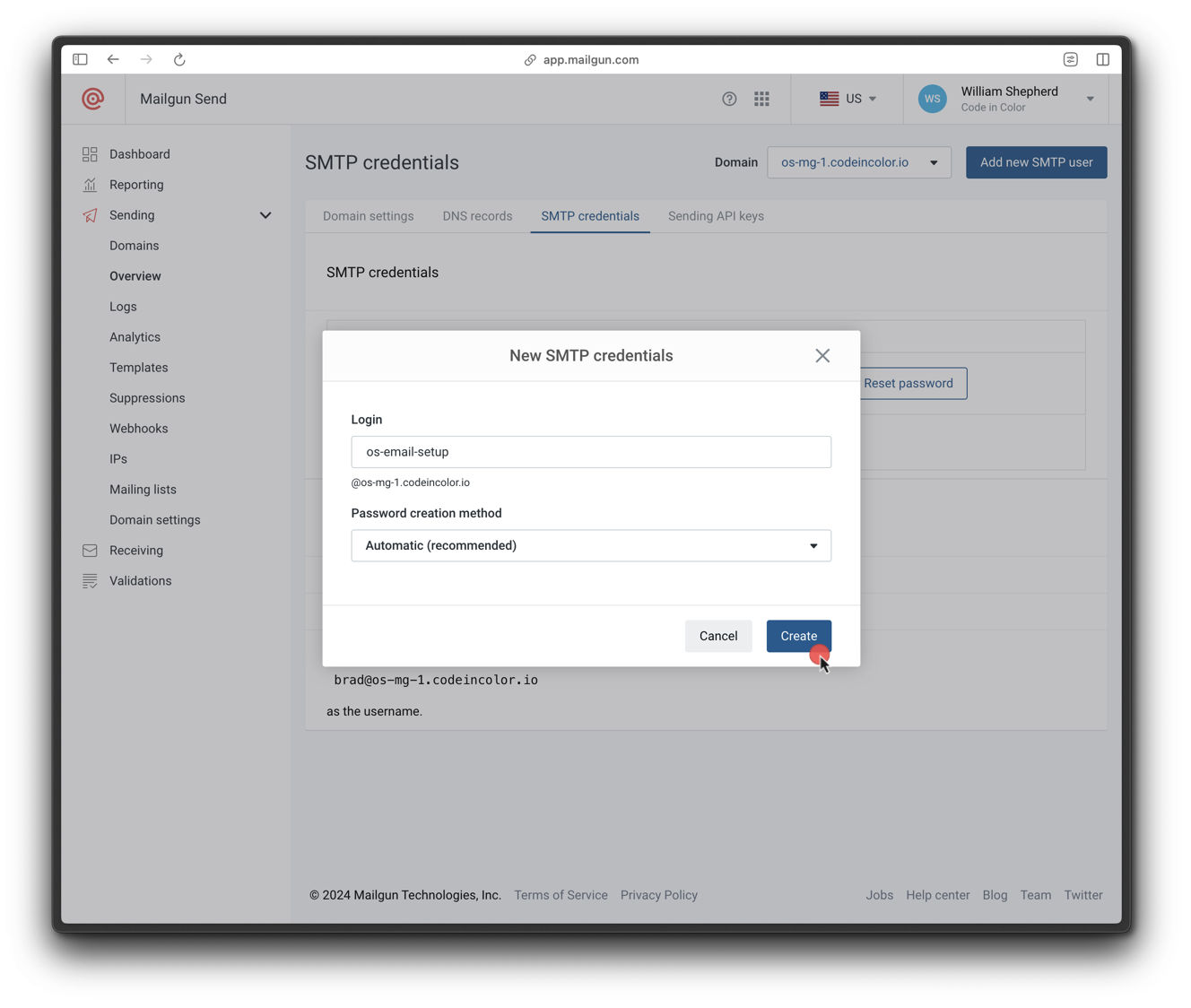Click the Mailgun logo icon
This screenshot has height=1008, width=1191.
[92, 99]
